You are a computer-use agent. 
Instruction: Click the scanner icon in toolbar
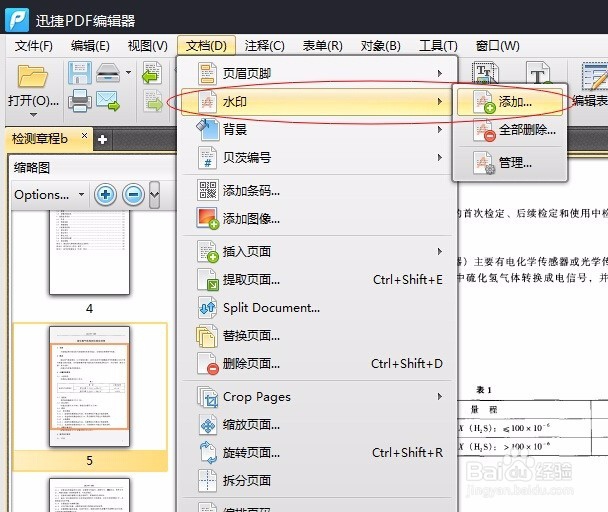(x=108, y=73)
